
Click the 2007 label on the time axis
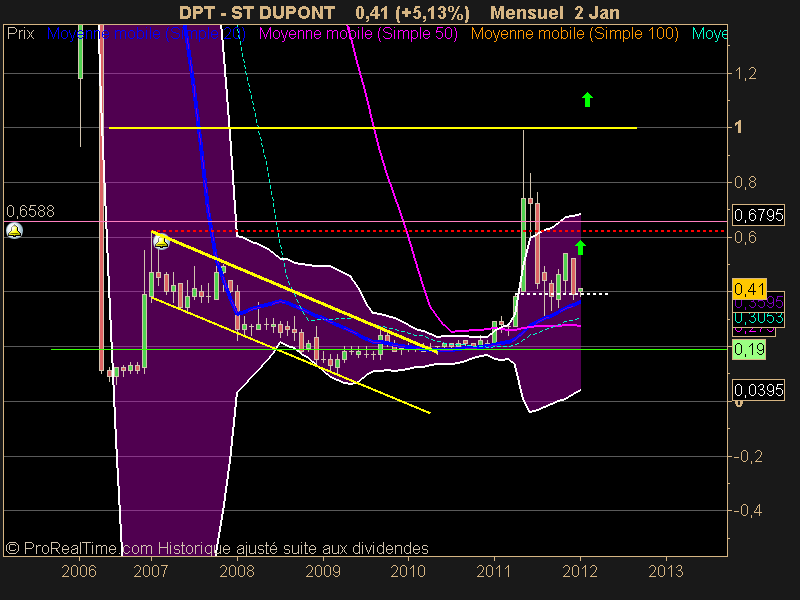(151, 571)
